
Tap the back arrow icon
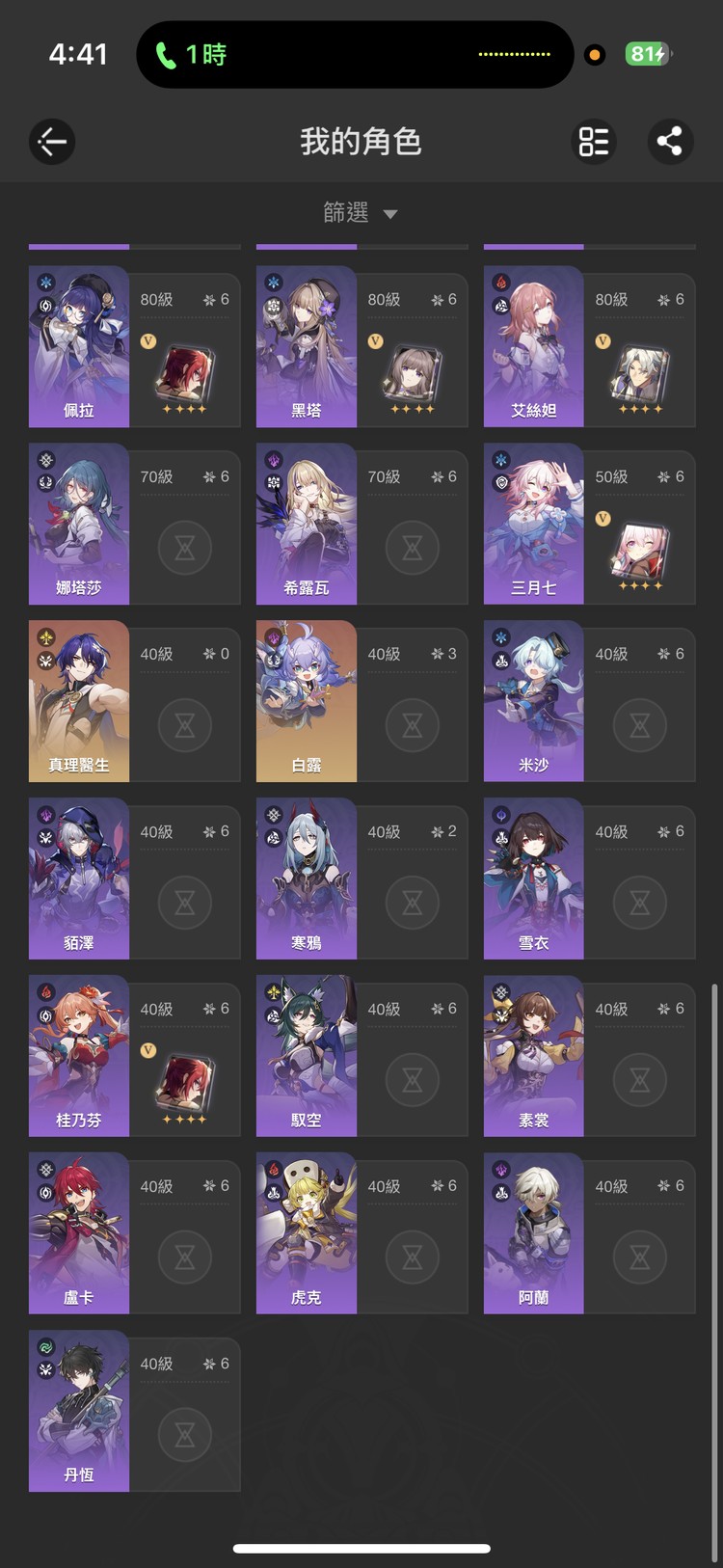[x=52, y=142]
